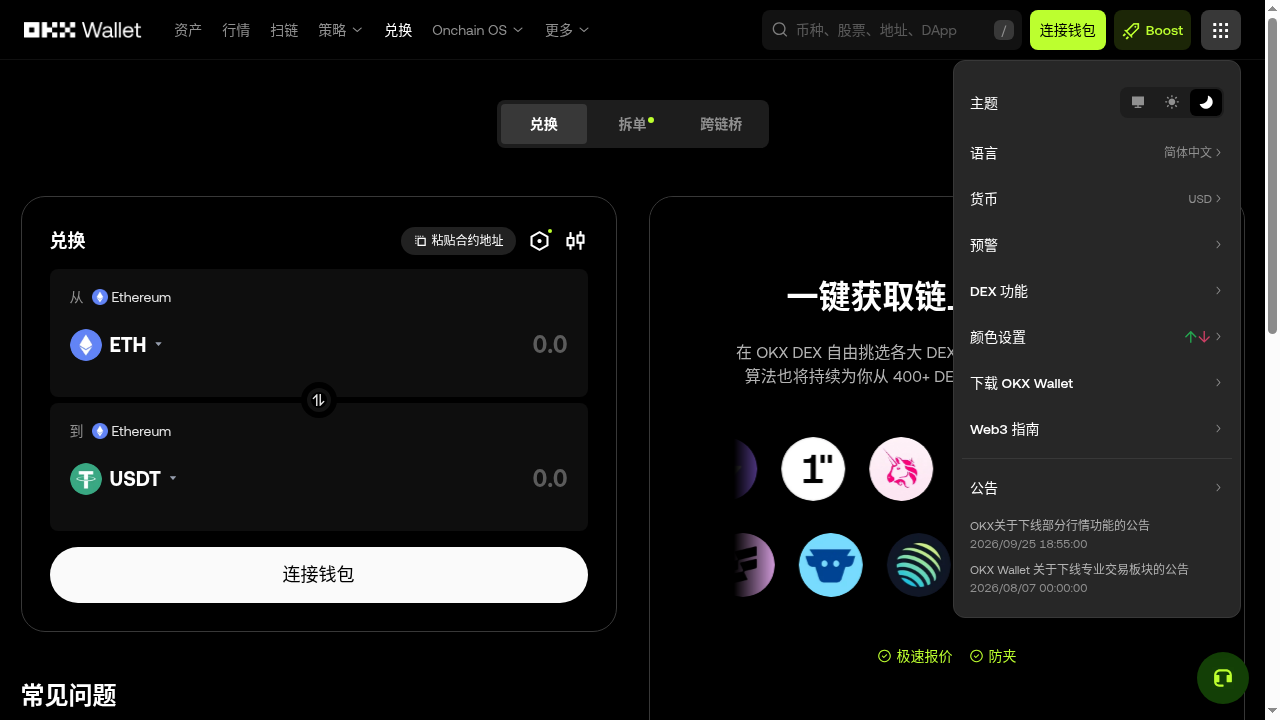This screenshot has height=720, width=1280.
Task: Click the 粘贴合约地址 button
Action: 459,241
